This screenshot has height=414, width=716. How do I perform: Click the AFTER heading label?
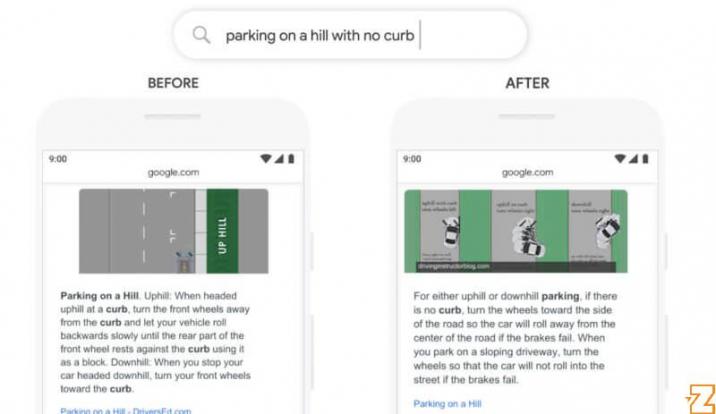click(x=527, y=83)
